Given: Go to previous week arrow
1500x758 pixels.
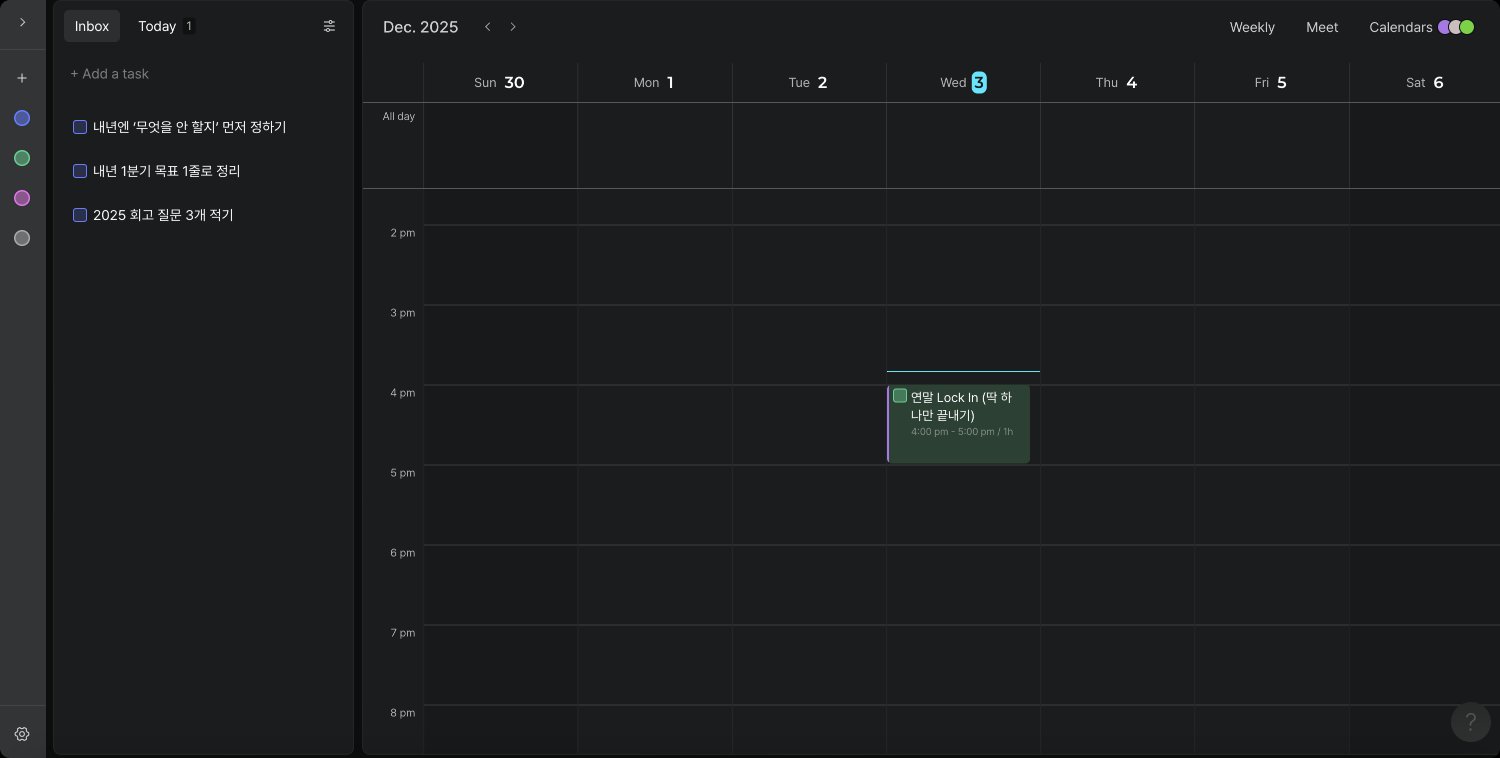Looking at the screenshot, I should (488, 27).
